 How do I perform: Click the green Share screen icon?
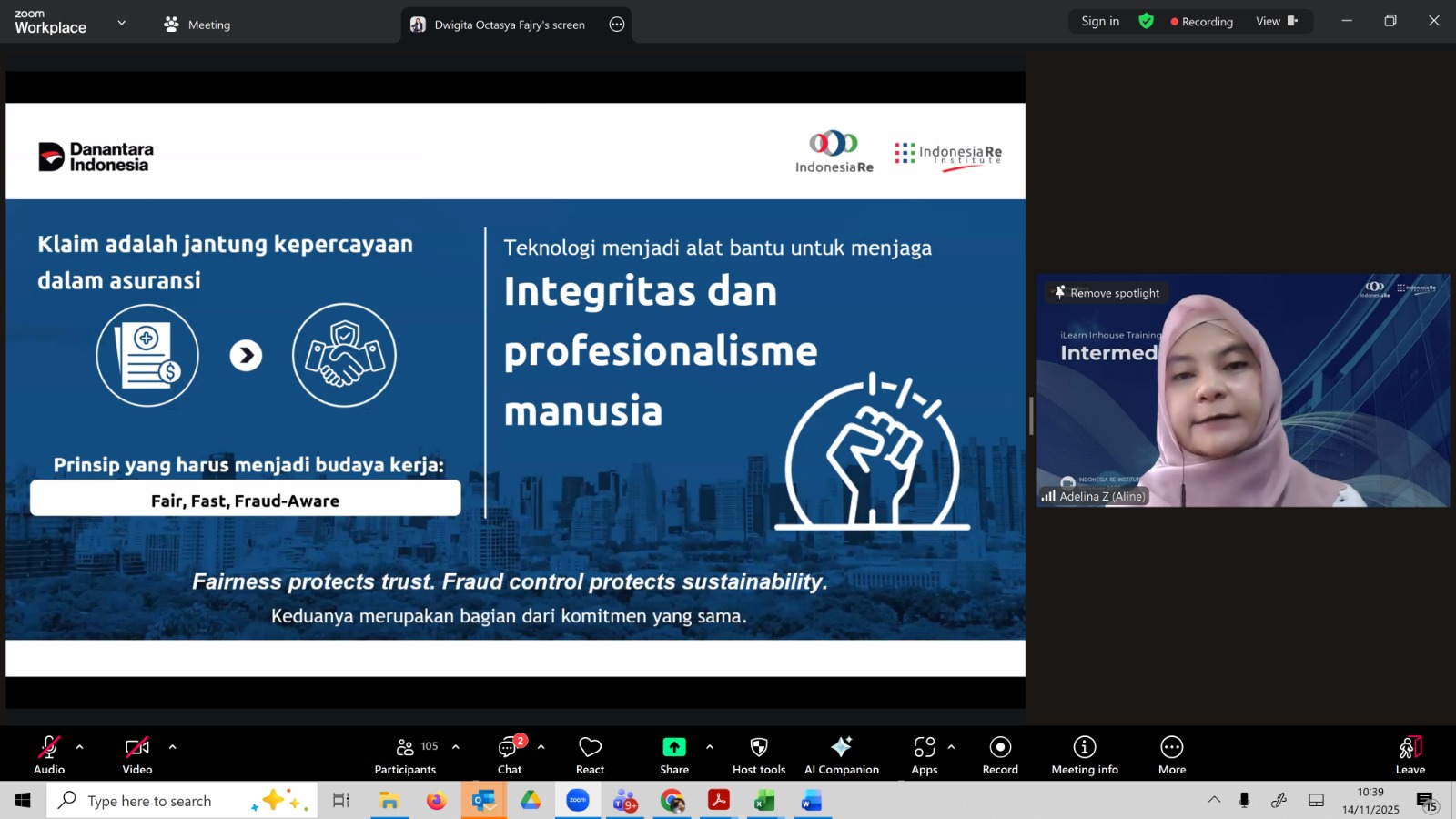point(674,747)
